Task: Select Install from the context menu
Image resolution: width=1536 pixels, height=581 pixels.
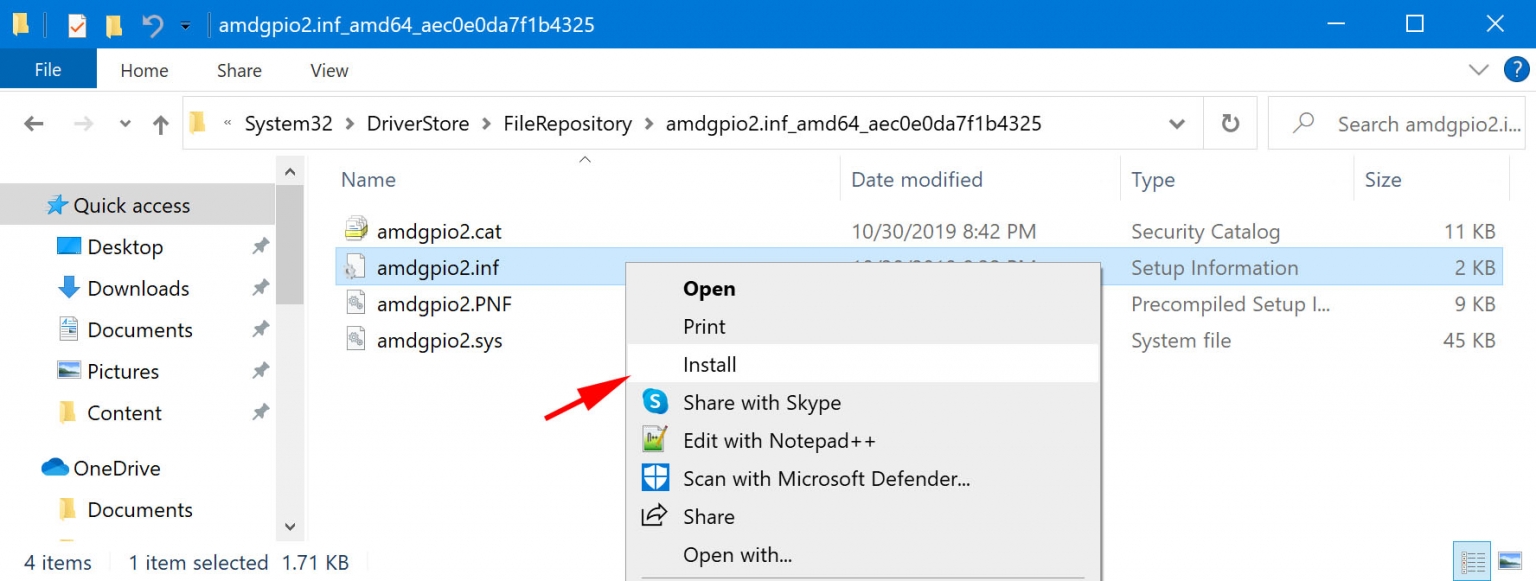Action: tap(709, 364)
